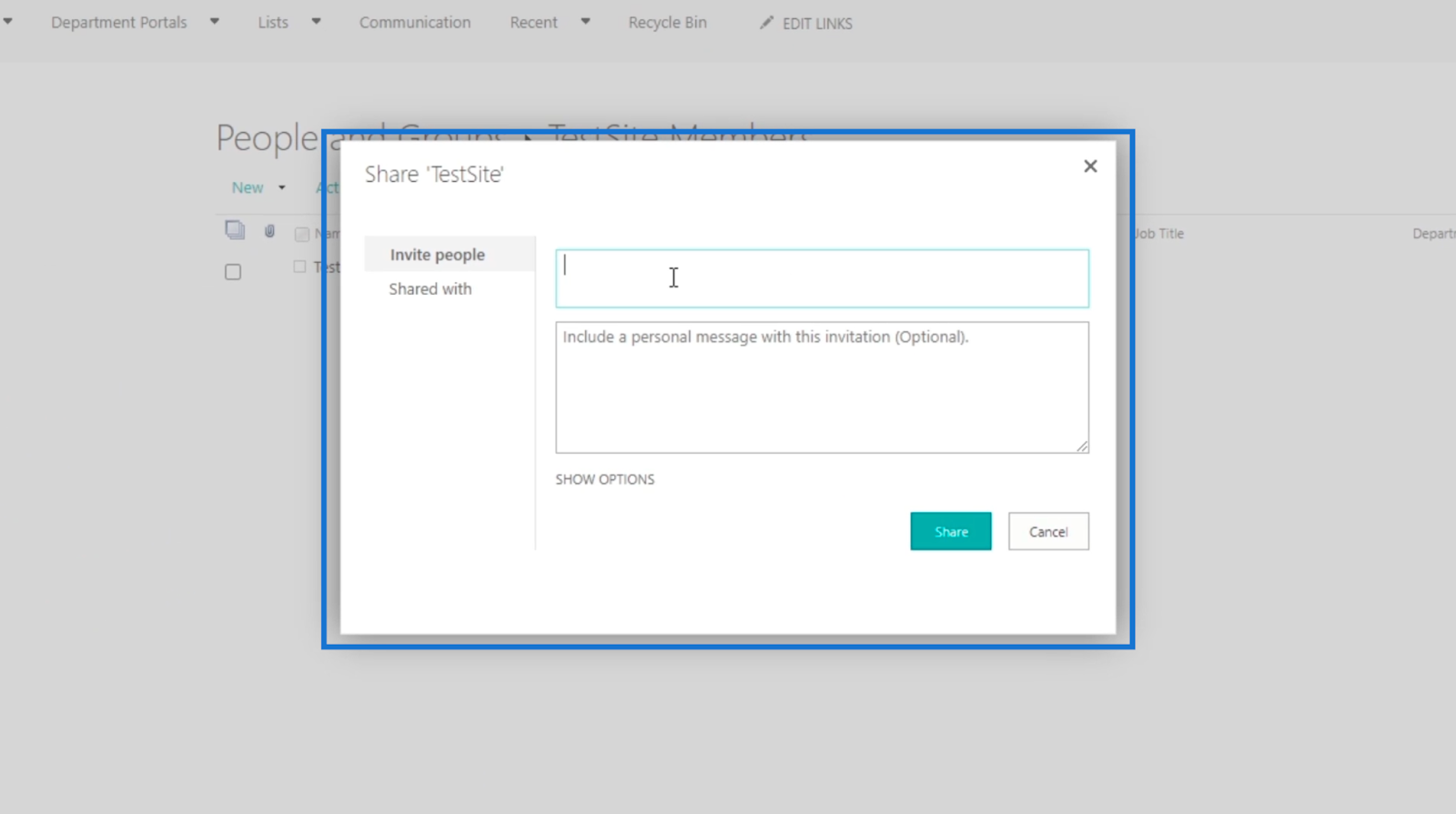This screenshot has width=1456, height=814.
Task: Click the Cancel button
Action: point(1048,531)
